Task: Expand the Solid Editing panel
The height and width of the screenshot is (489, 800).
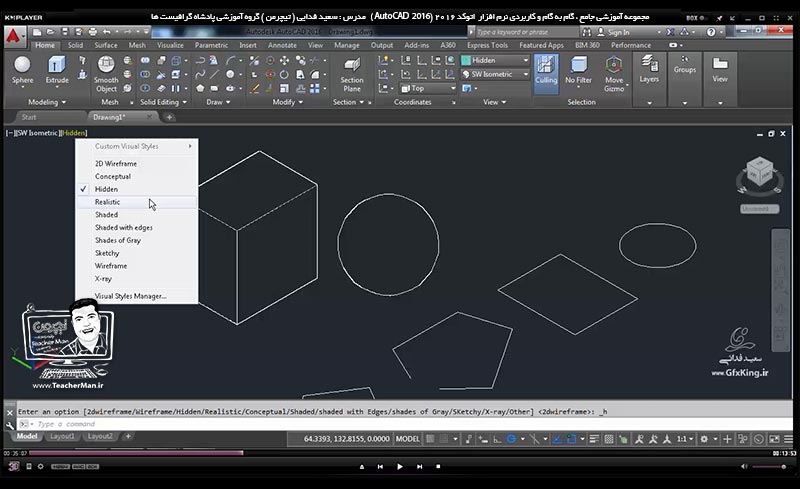Action: [163, 102]
